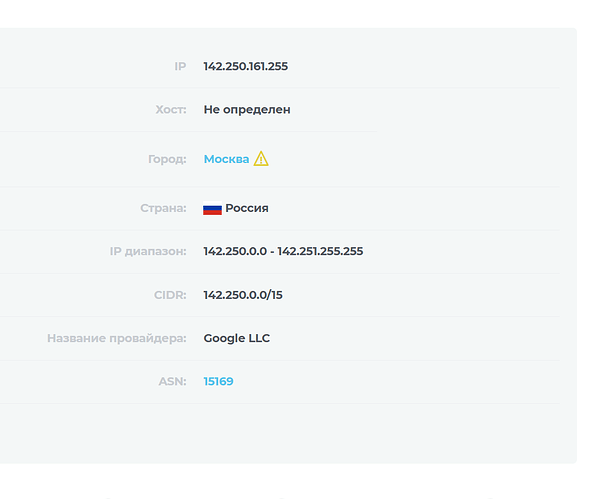The height and width of the screenshot is (499, 600).
Task: Click the IP field label
Action: tap(180, 67)
